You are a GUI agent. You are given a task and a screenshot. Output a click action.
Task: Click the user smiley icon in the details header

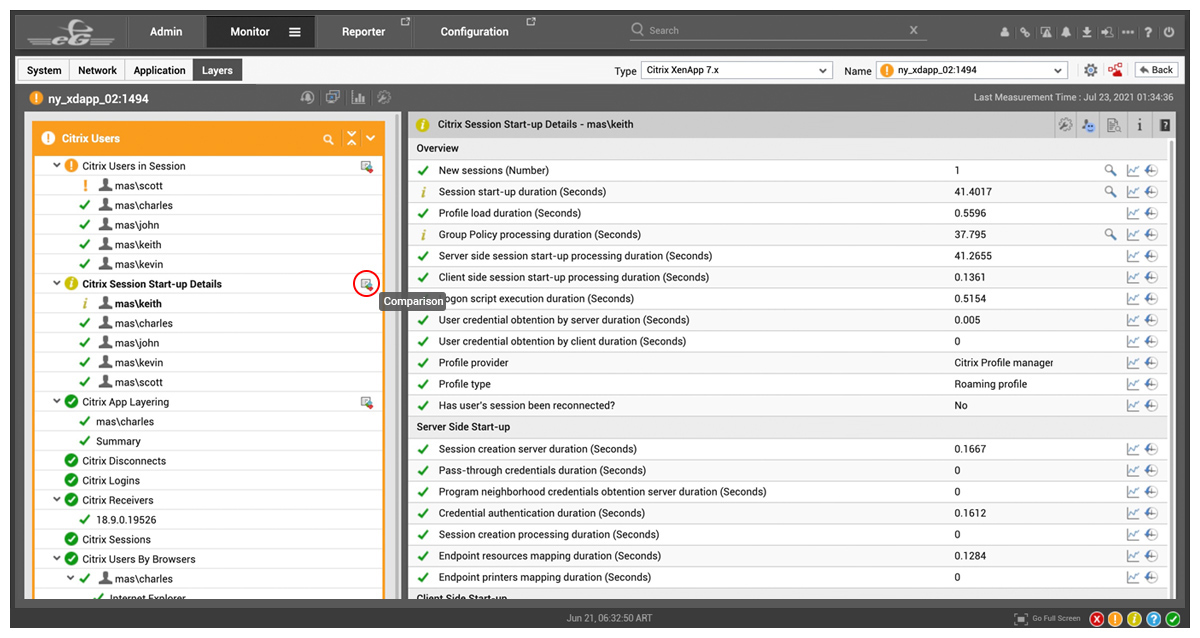pos(1089,125)
